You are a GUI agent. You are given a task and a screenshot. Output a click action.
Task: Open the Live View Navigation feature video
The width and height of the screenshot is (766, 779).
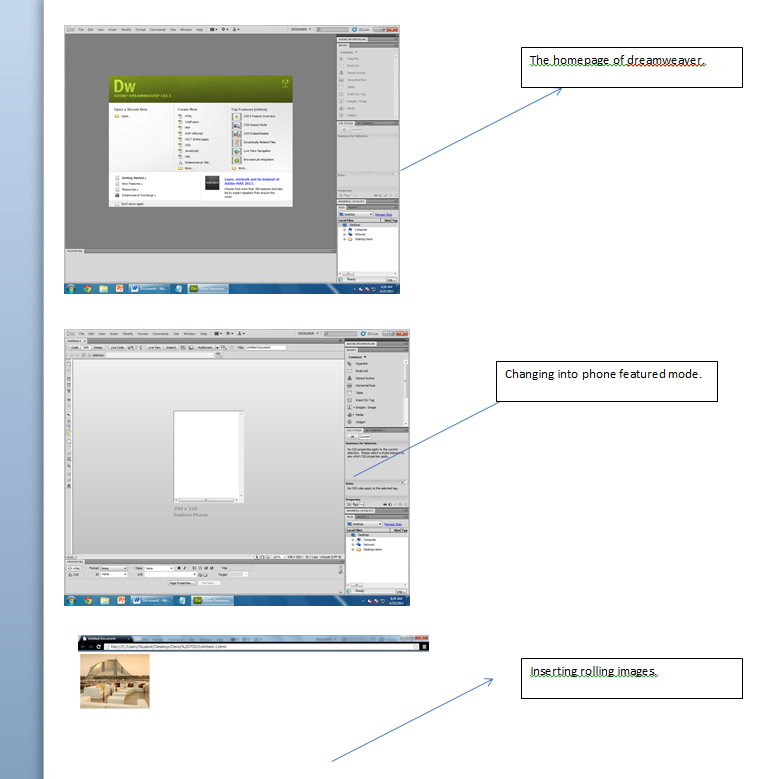pos(252,151)
